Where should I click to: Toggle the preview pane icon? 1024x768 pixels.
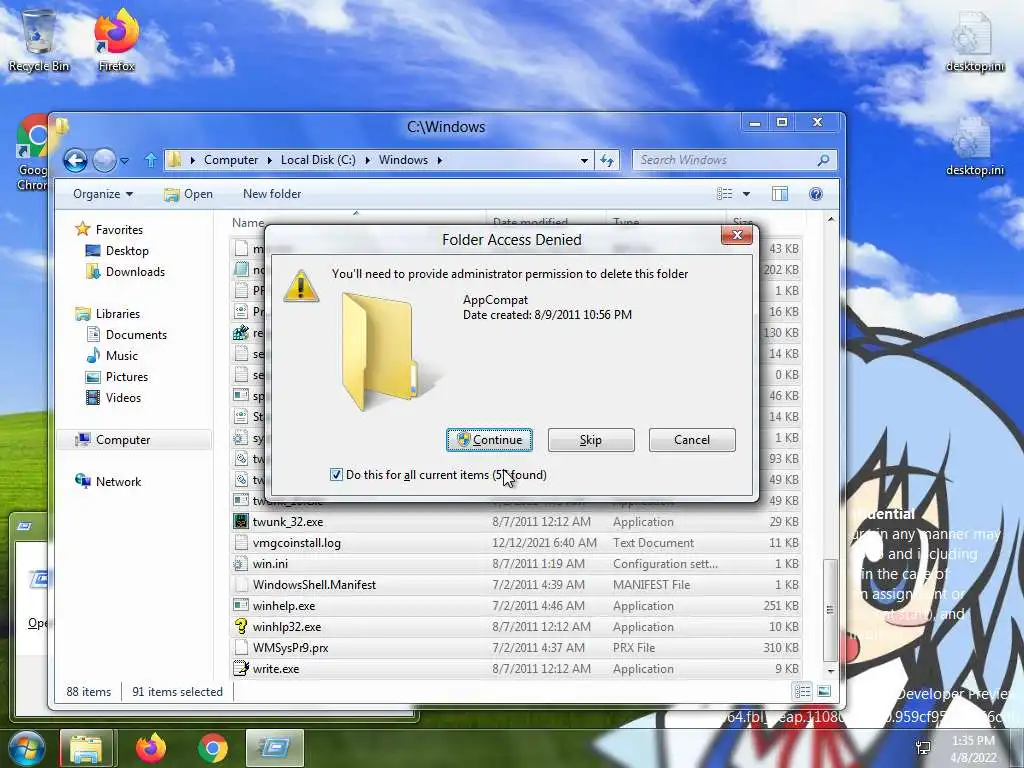pos(780,194)
